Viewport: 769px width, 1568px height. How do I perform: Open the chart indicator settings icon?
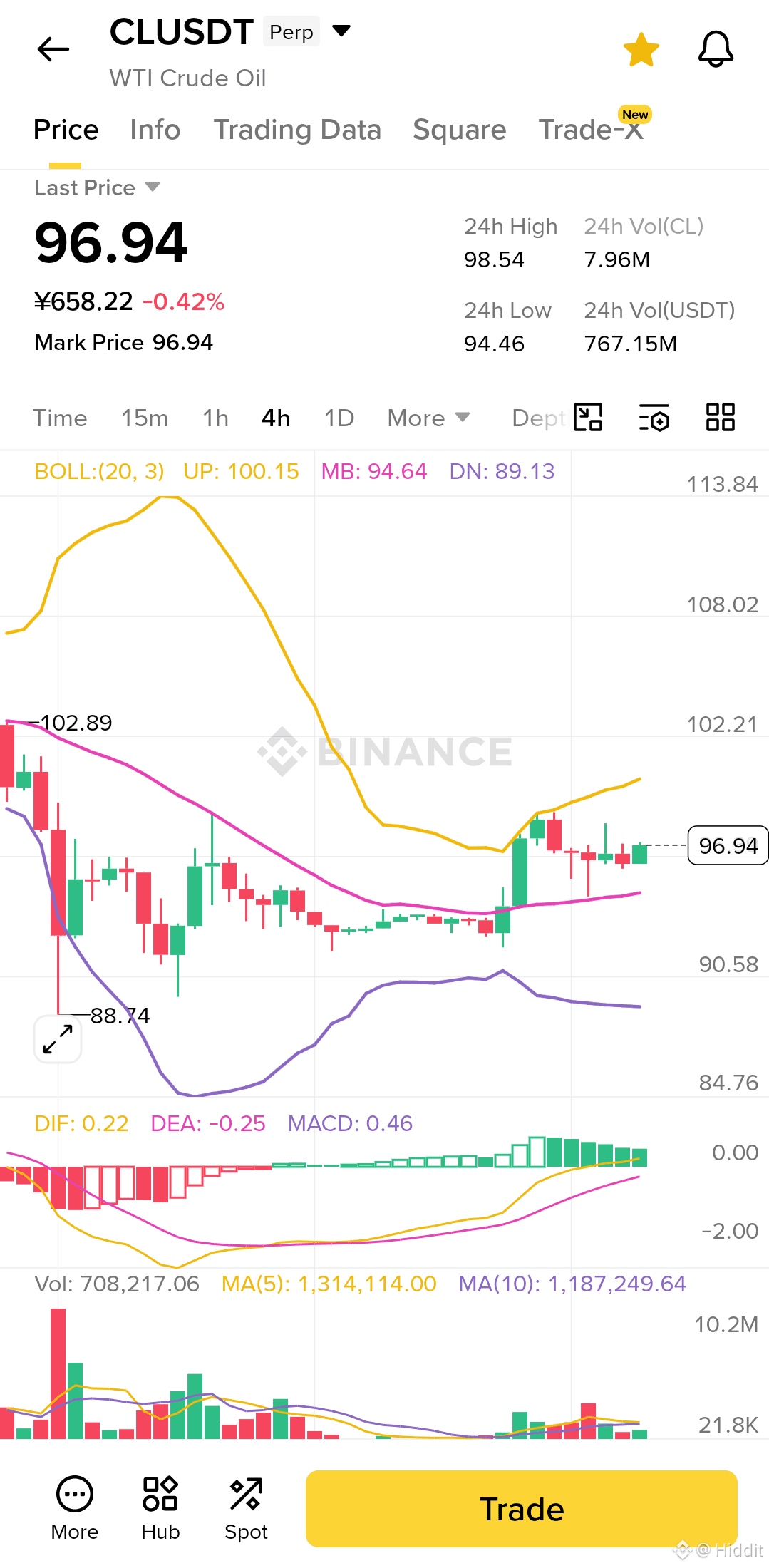654,418
